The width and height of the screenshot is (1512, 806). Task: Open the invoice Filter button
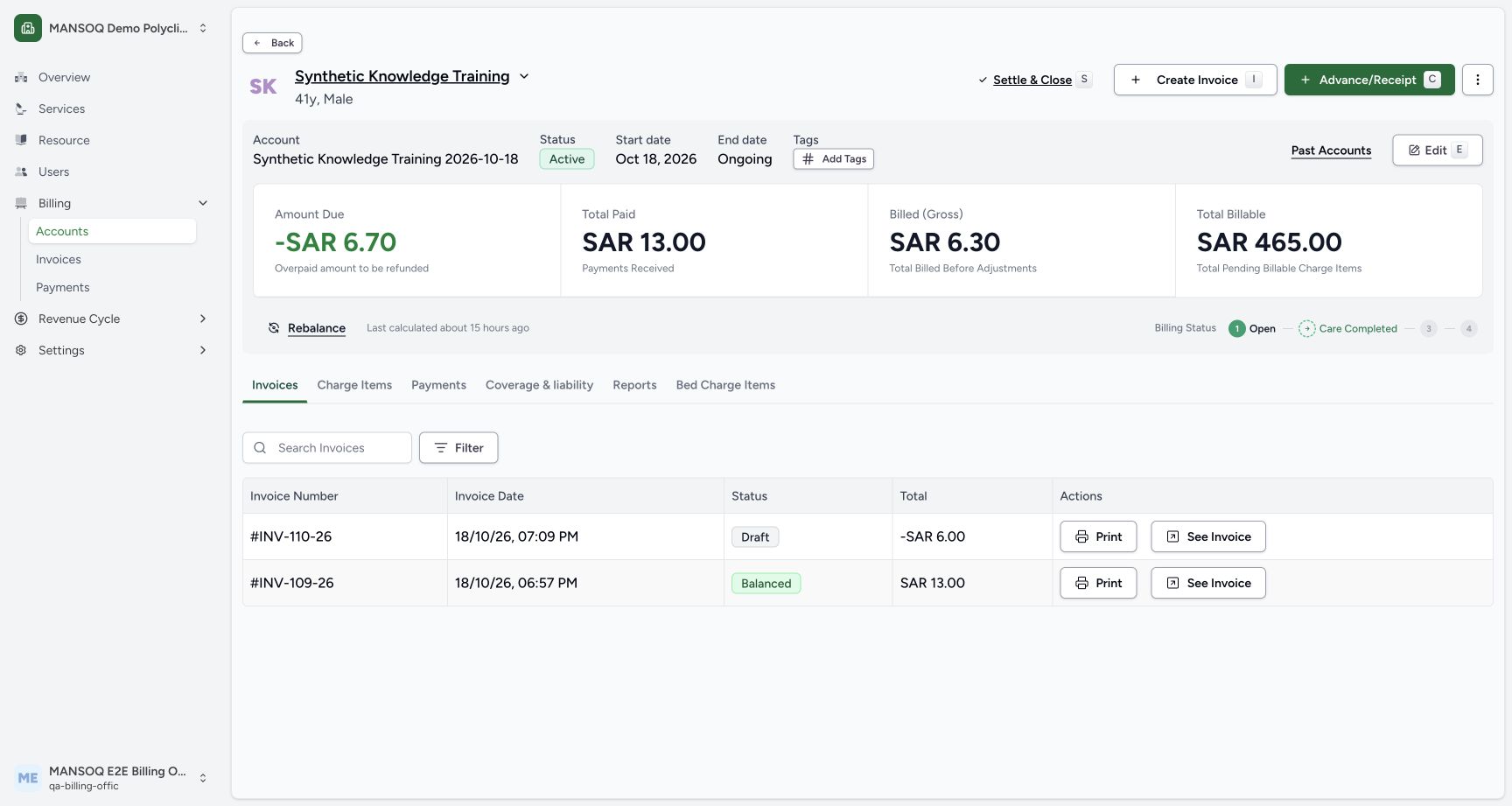pos(458,448)
